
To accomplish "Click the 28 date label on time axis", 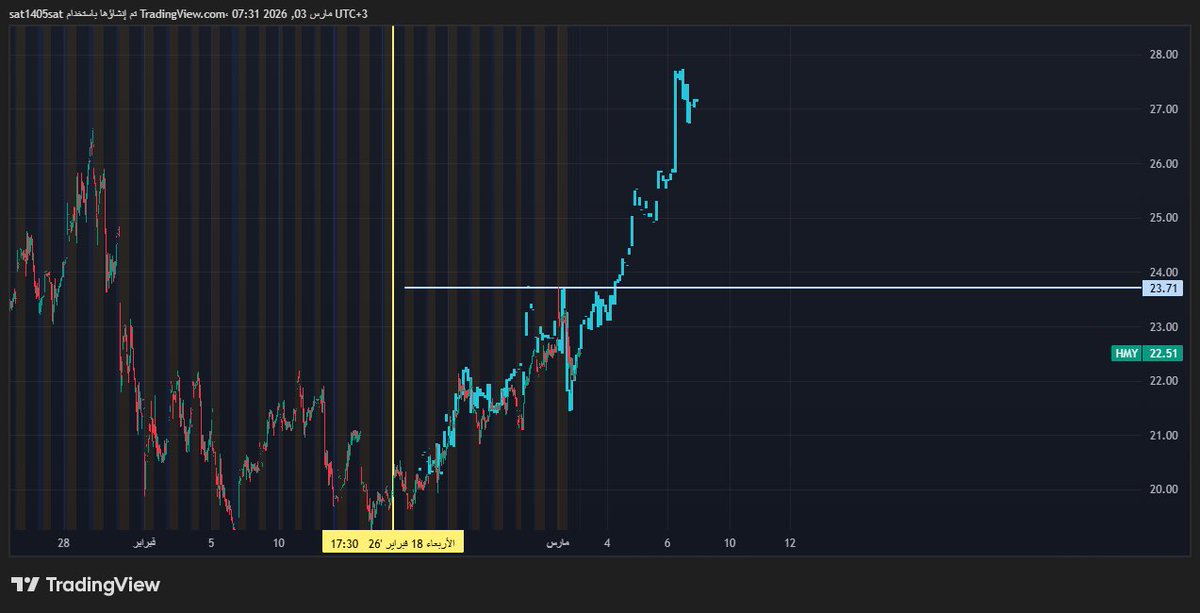I will click(x=63, y=543).
